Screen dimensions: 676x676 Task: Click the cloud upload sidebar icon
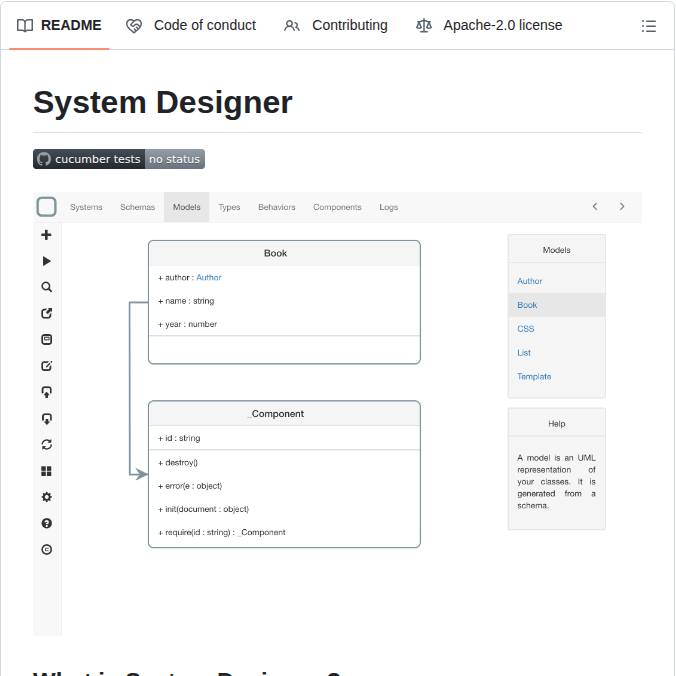coord(47,392)
